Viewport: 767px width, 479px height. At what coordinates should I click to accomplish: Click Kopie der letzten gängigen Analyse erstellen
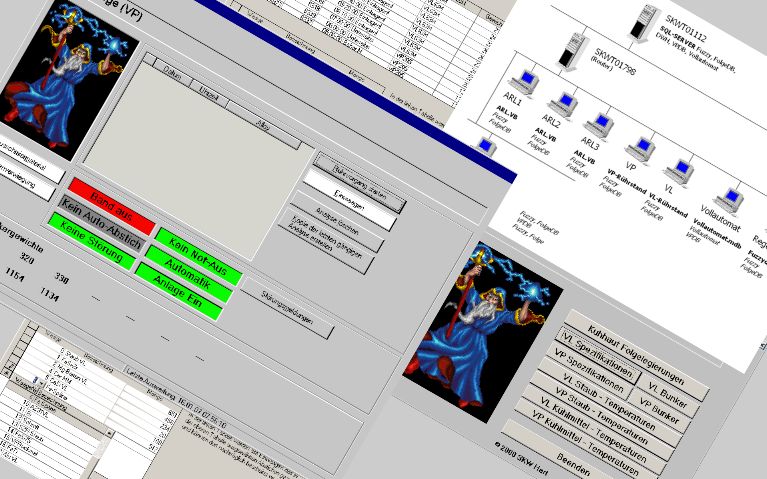(325, 242)
